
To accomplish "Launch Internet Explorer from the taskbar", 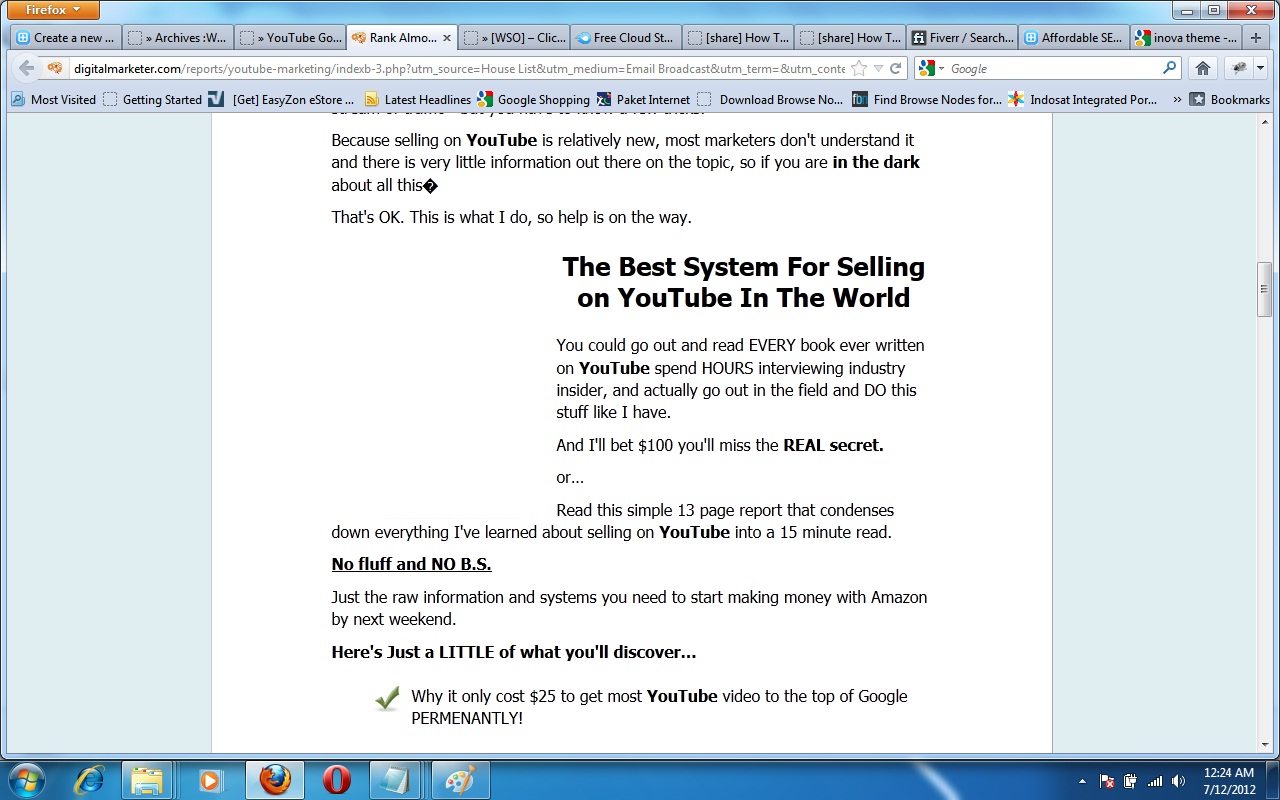I will pos(90,779).
